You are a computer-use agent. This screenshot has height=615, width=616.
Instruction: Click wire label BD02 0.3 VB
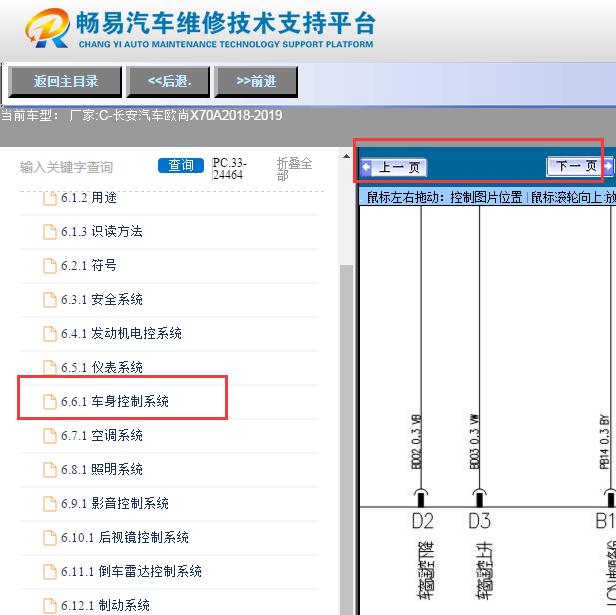point(416,442)
